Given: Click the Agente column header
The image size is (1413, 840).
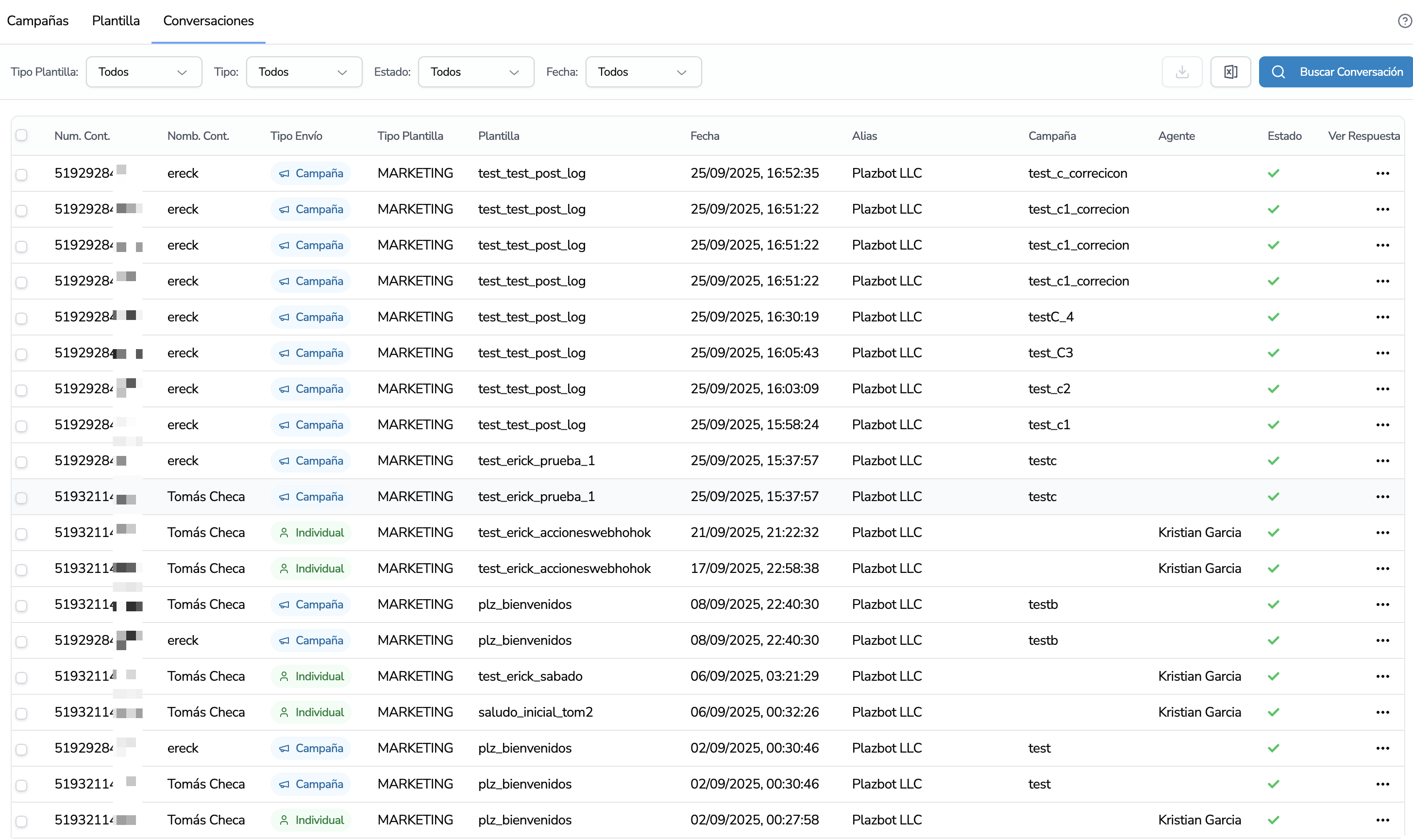Looking at the screenshot, I should (1176, 136).
